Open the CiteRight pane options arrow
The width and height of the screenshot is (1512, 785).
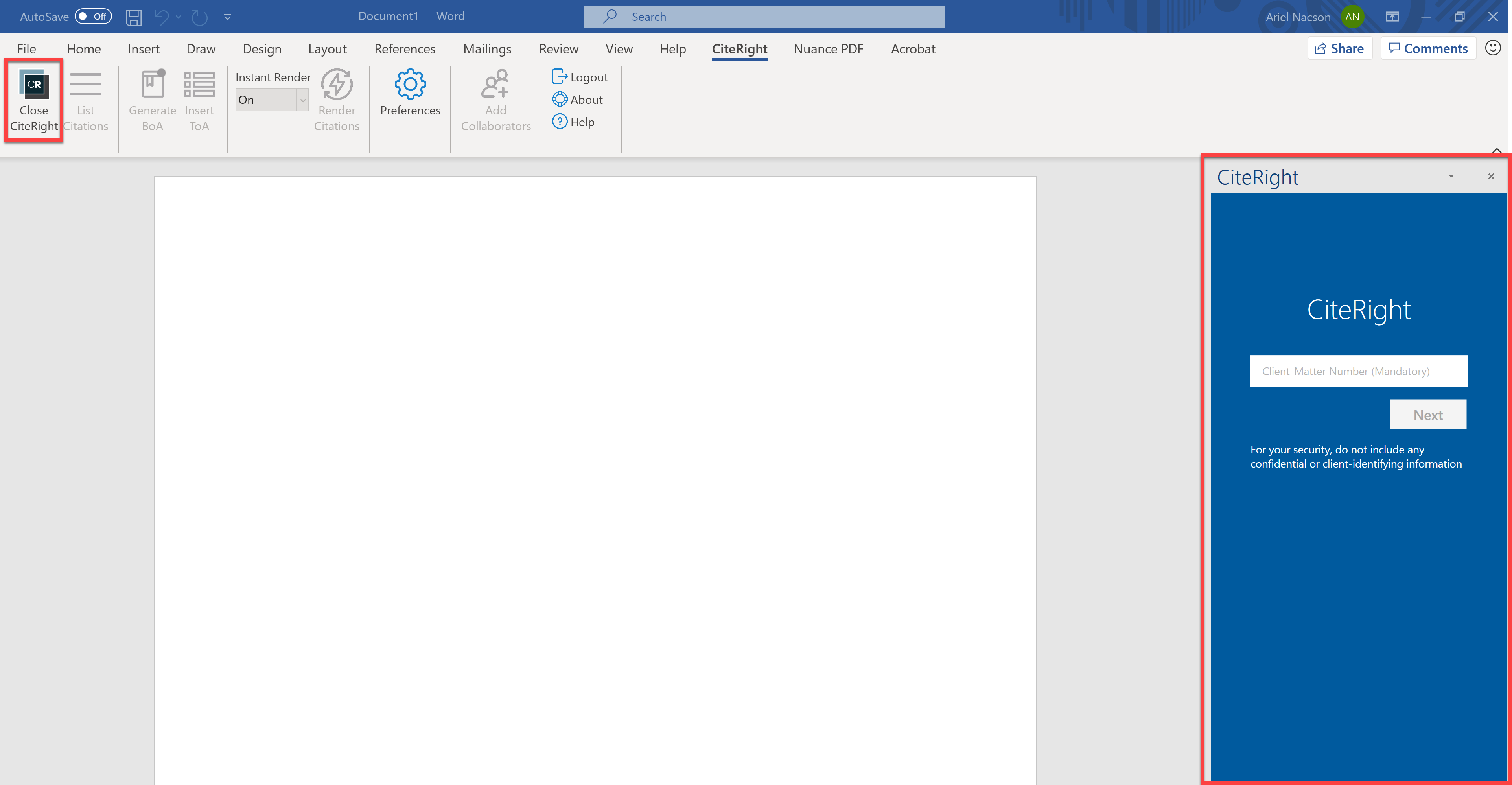1451,176
